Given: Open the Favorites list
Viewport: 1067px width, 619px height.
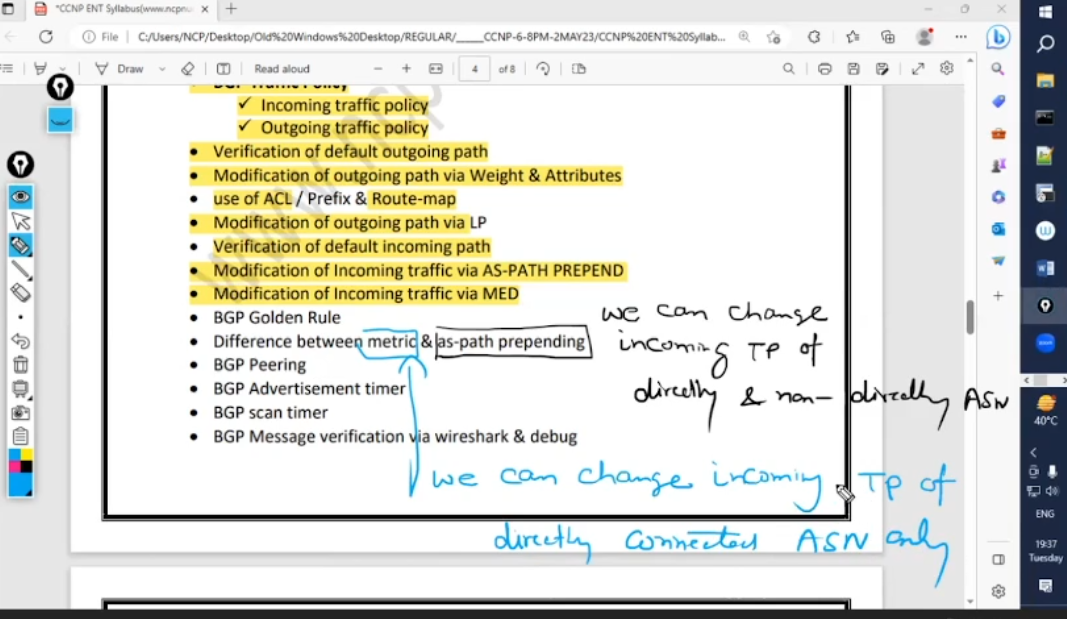Looking at the screenshot, I should pyautogui.click(x=853, y=37).
